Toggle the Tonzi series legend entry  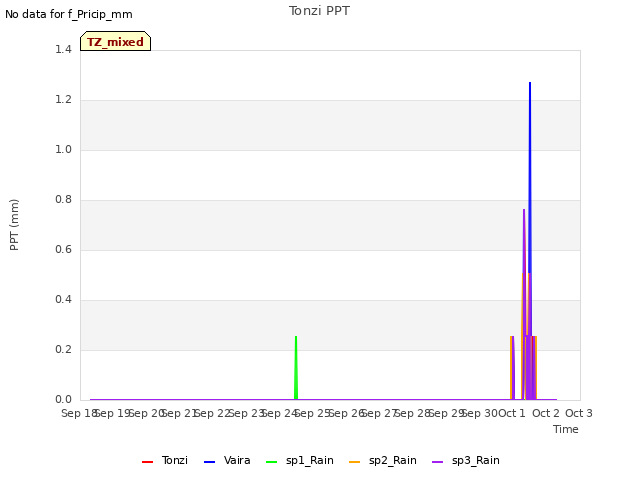[x=165, y=460]
